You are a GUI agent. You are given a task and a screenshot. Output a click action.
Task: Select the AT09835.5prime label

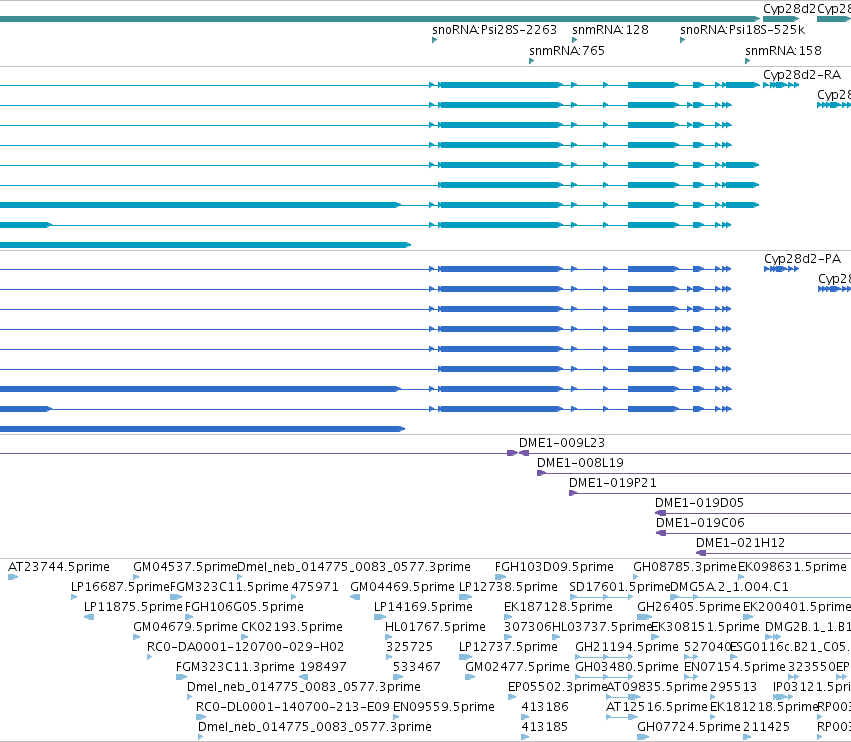coord(657,687)
